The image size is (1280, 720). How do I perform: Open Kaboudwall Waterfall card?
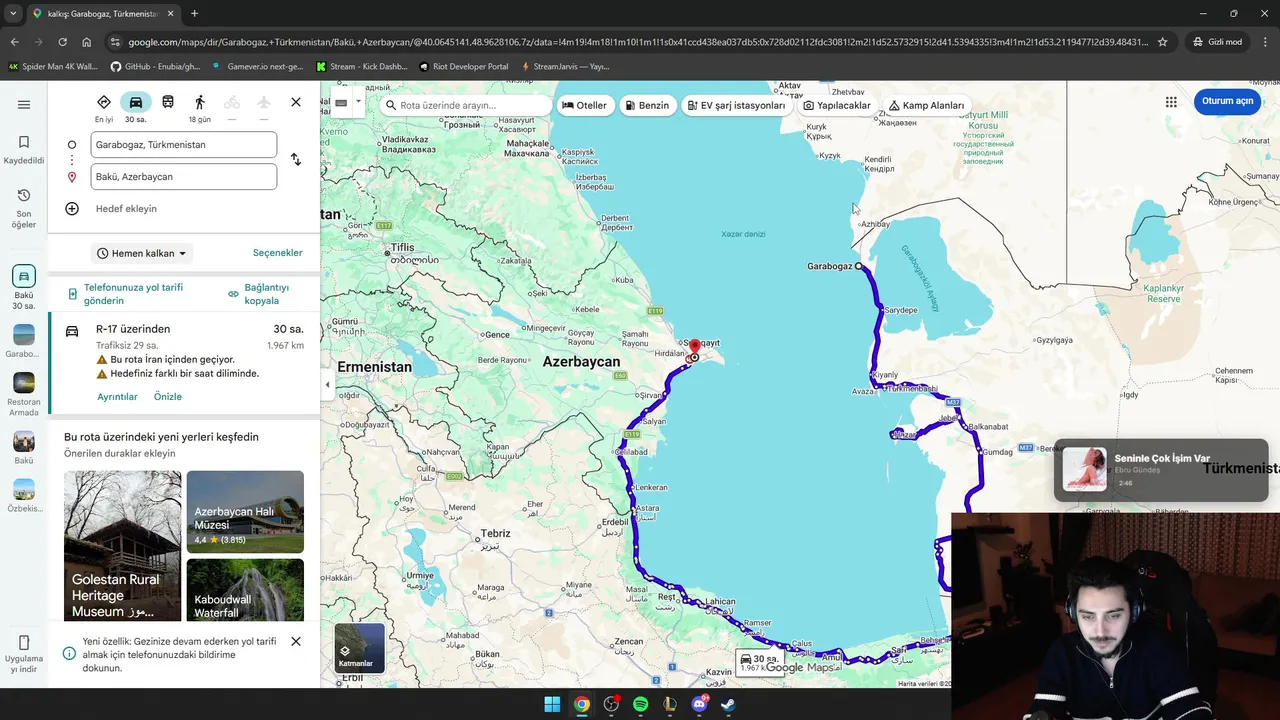click(x=245, y=590)
